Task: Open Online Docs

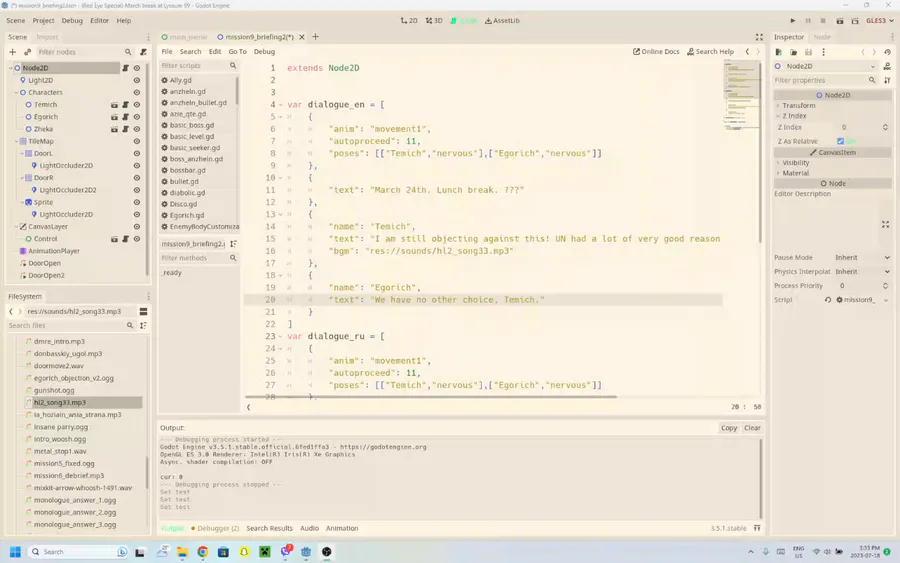Action: click(656, 52)
